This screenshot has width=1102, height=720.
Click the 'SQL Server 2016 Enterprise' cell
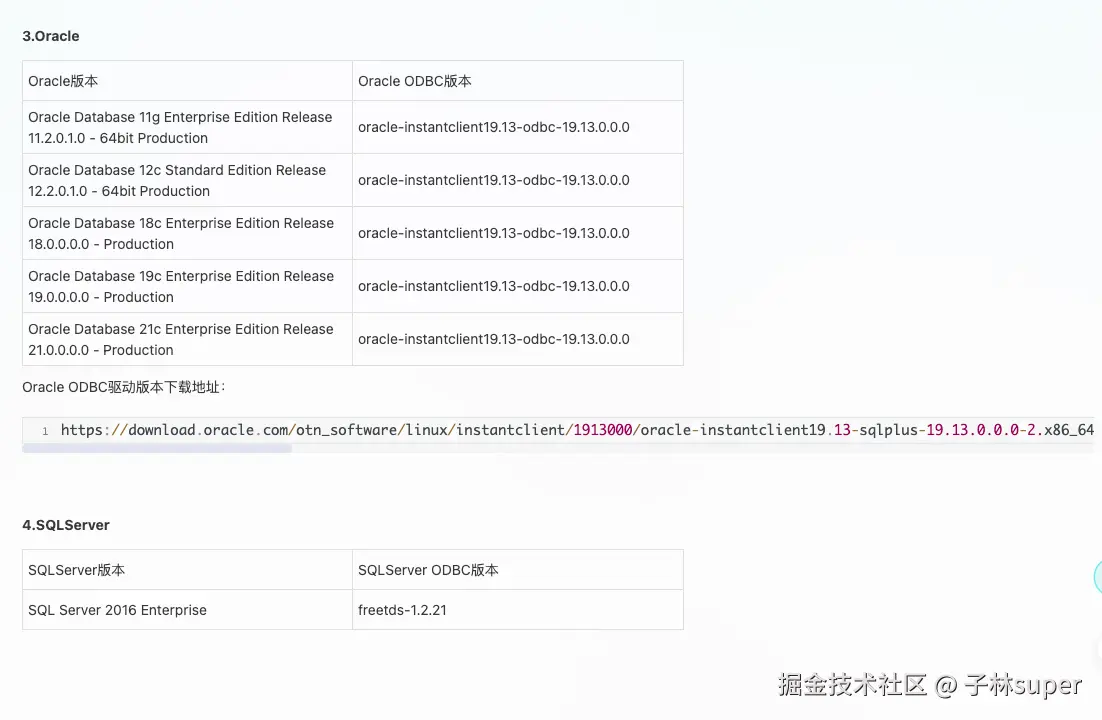[x=187, y=610]
